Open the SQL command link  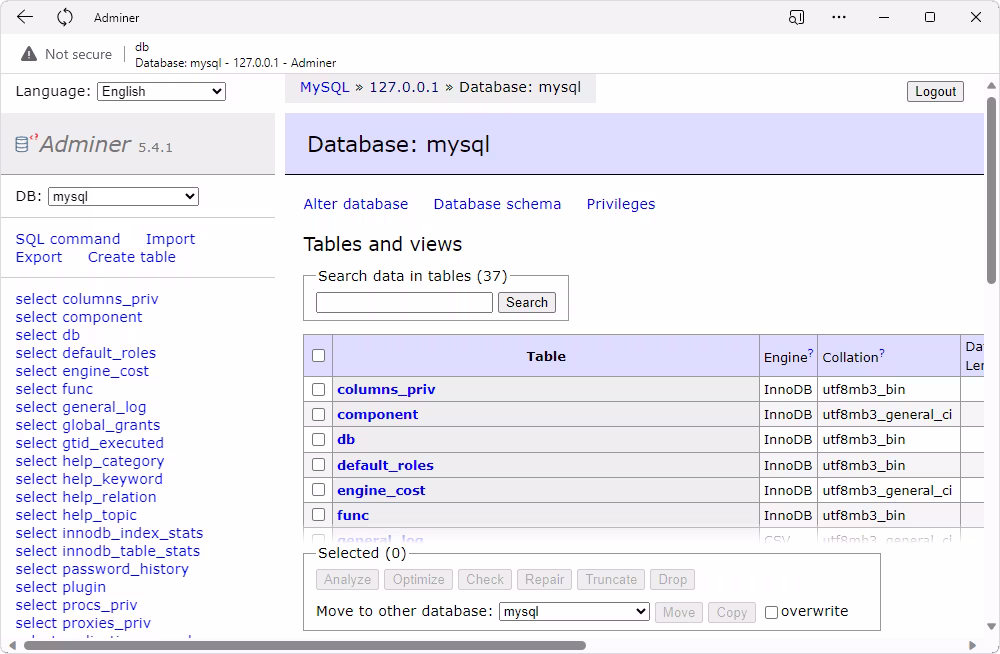pos(68,239)
